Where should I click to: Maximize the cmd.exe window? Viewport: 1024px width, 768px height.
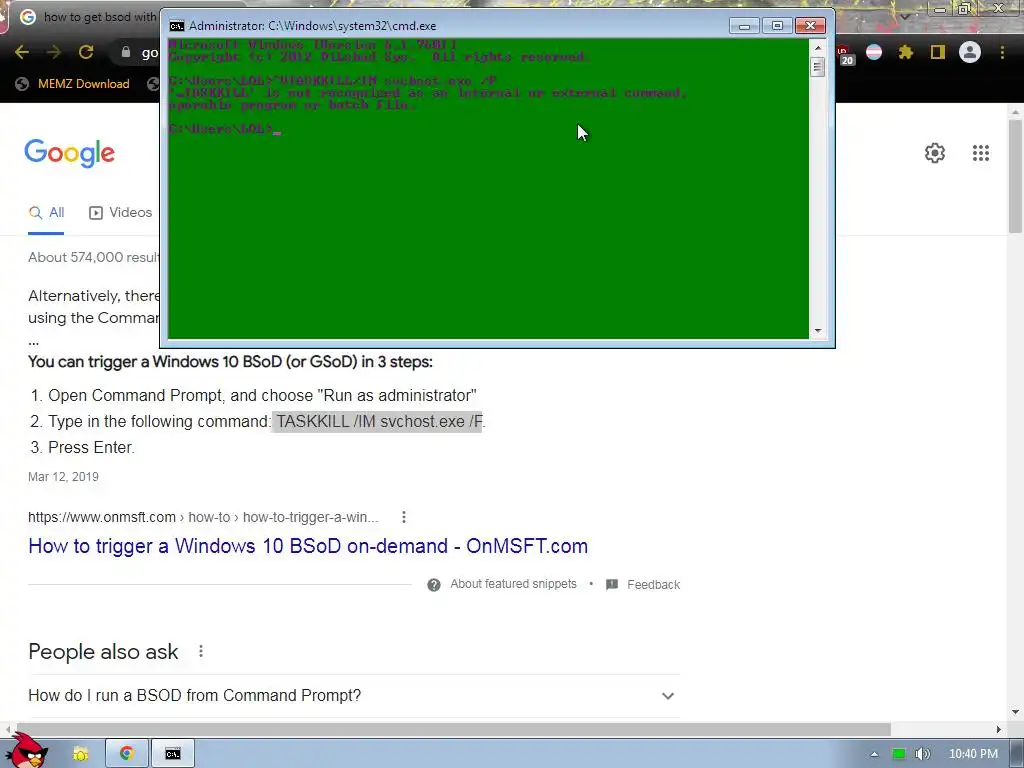point(776,26)
